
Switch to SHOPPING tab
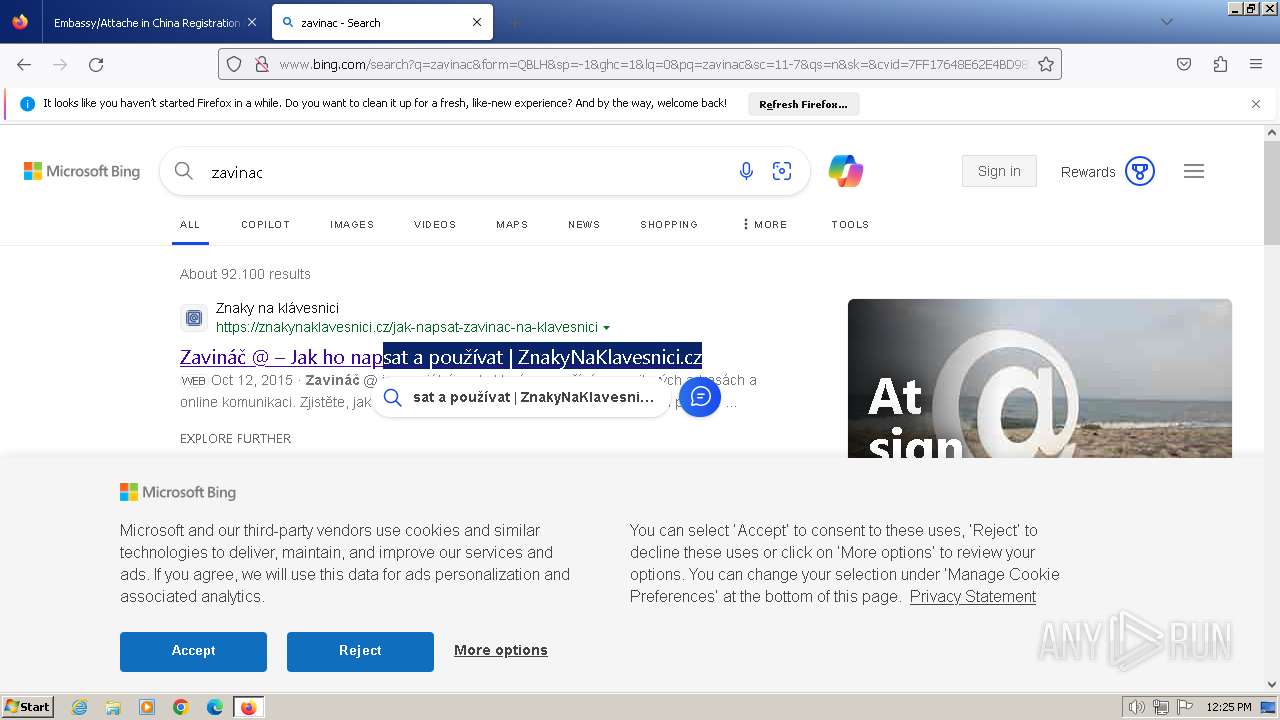pyautogui.click(x=669, y=224)
